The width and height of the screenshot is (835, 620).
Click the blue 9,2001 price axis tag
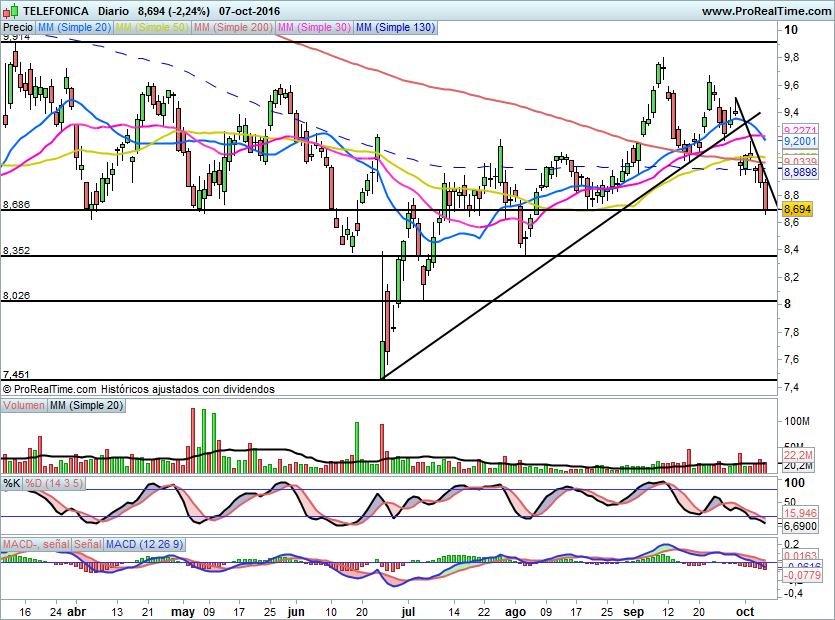[x=800, y=141]
